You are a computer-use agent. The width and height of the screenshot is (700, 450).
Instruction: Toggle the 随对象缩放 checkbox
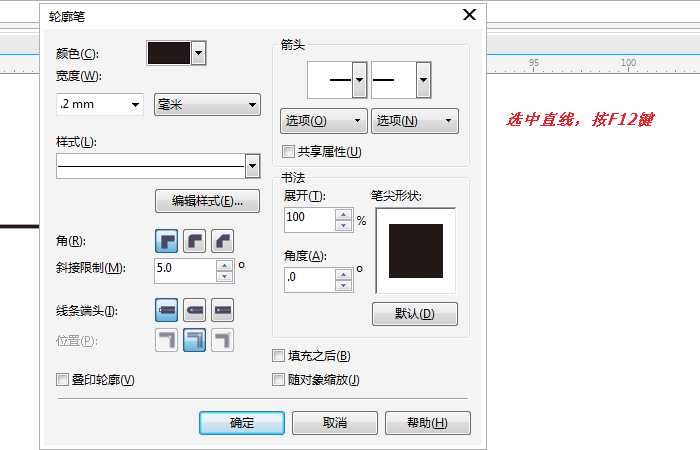(279, 379)
